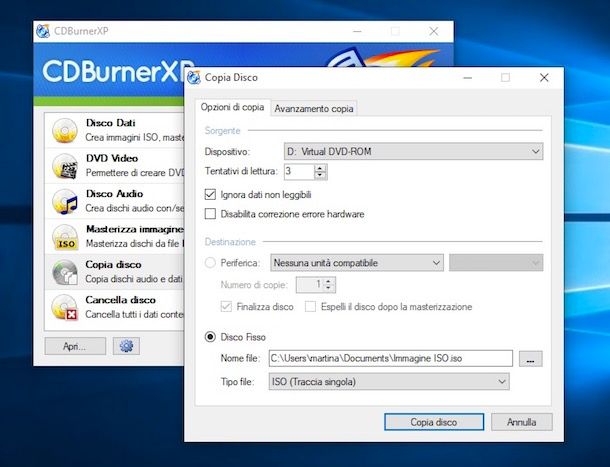Toggle Espelli il disco dopo la masterizzazione
610x467 pixels.
[310, 306]
